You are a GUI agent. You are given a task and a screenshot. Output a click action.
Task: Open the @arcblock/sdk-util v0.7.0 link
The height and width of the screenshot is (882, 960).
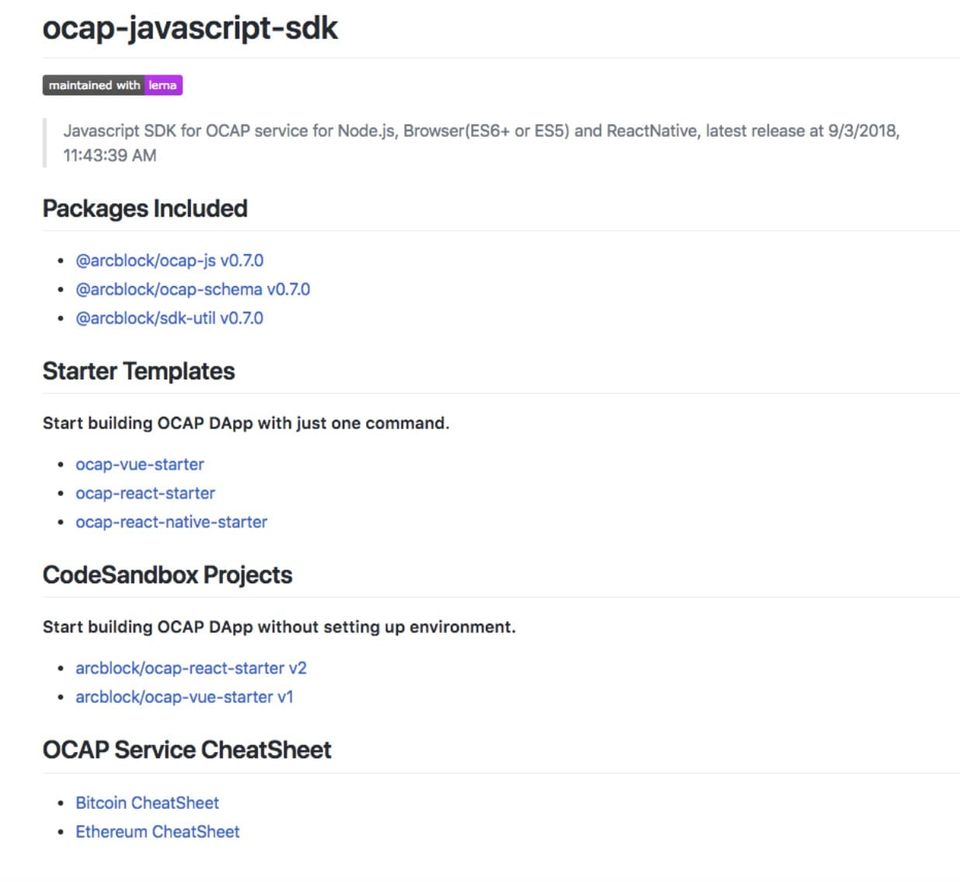click(x=169, y=319)
